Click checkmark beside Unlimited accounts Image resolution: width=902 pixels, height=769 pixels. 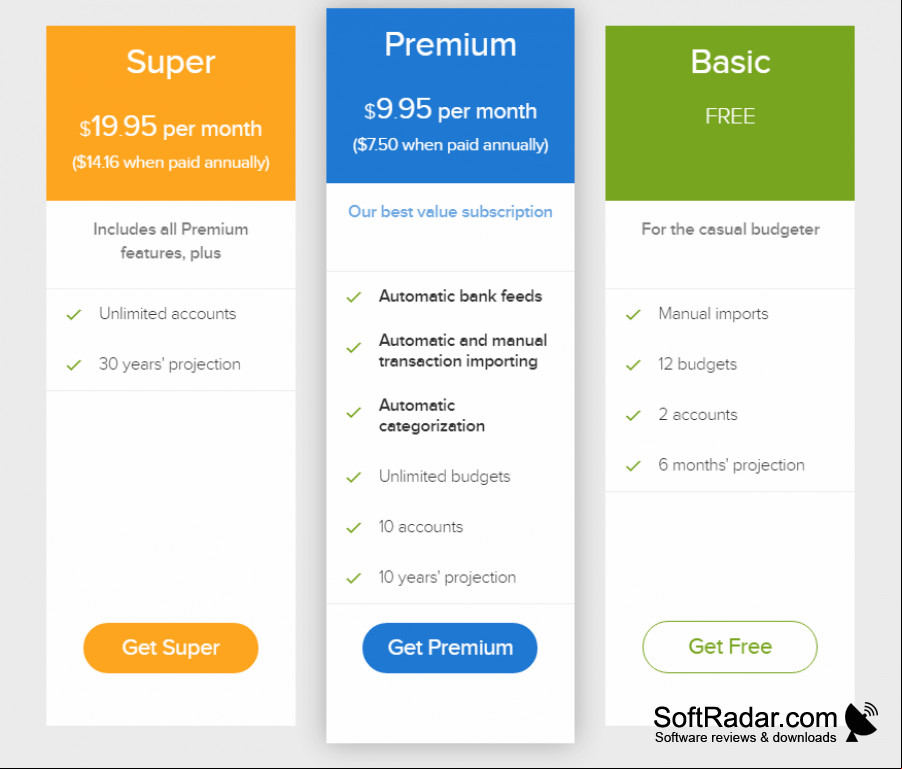click(x=74, y=315)
